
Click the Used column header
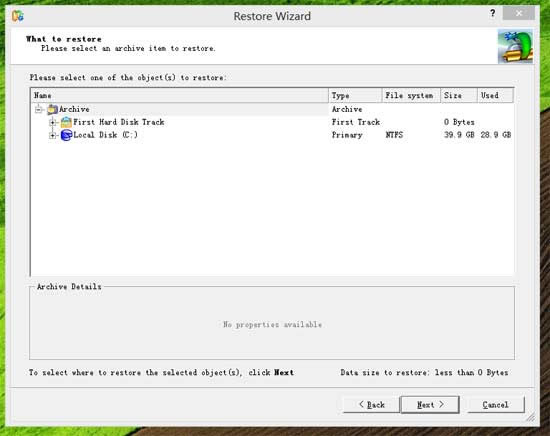pyautogui.click(x=496, y=95)
